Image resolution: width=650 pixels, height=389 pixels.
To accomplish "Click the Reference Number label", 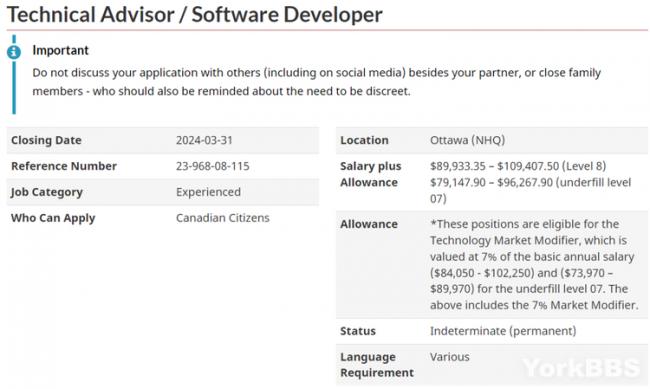I will (x=64, y=166).
